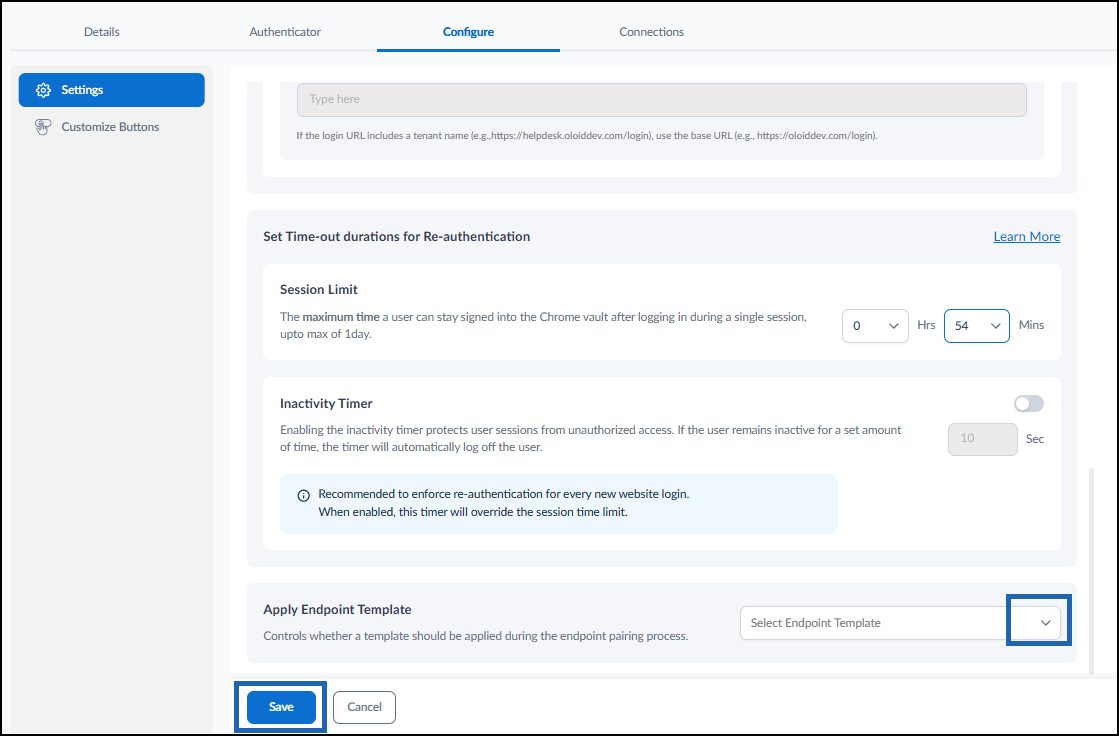Viewport: 1119px width, 736px height.
Task: Click the 'Inactivity Timer' heading
Action: pyautogui.click(x=326, y=403)
